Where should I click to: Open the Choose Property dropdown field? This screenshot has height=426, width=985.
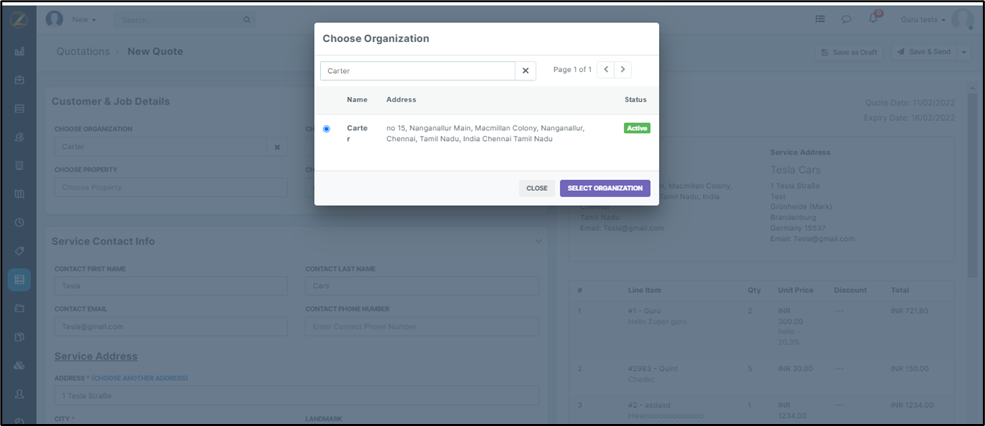171,187
